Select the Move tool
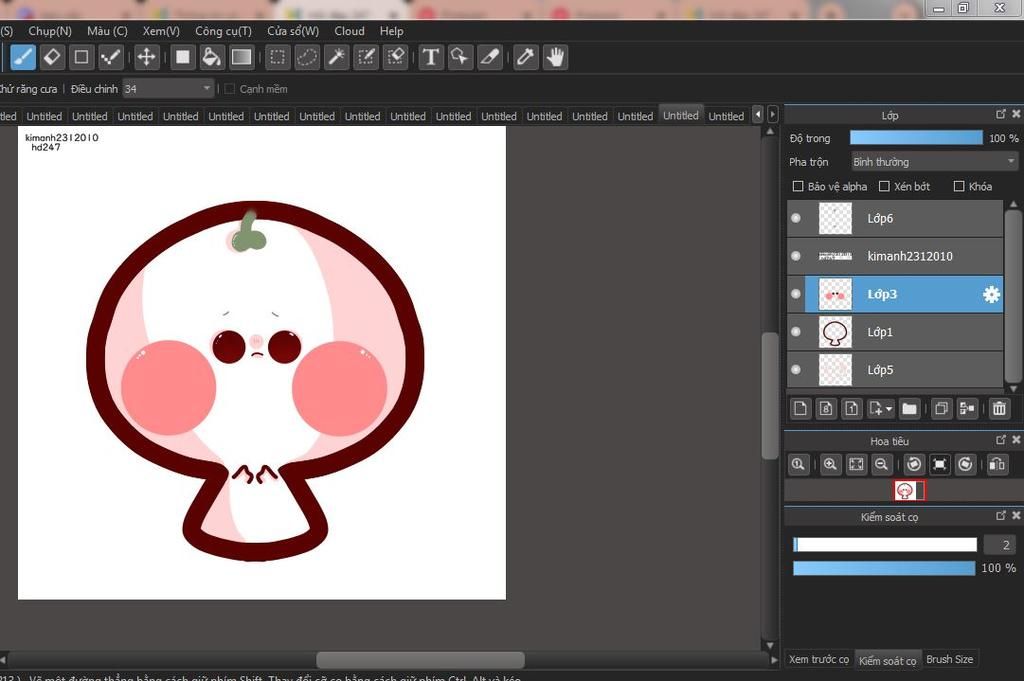 (x=146, y=57)
